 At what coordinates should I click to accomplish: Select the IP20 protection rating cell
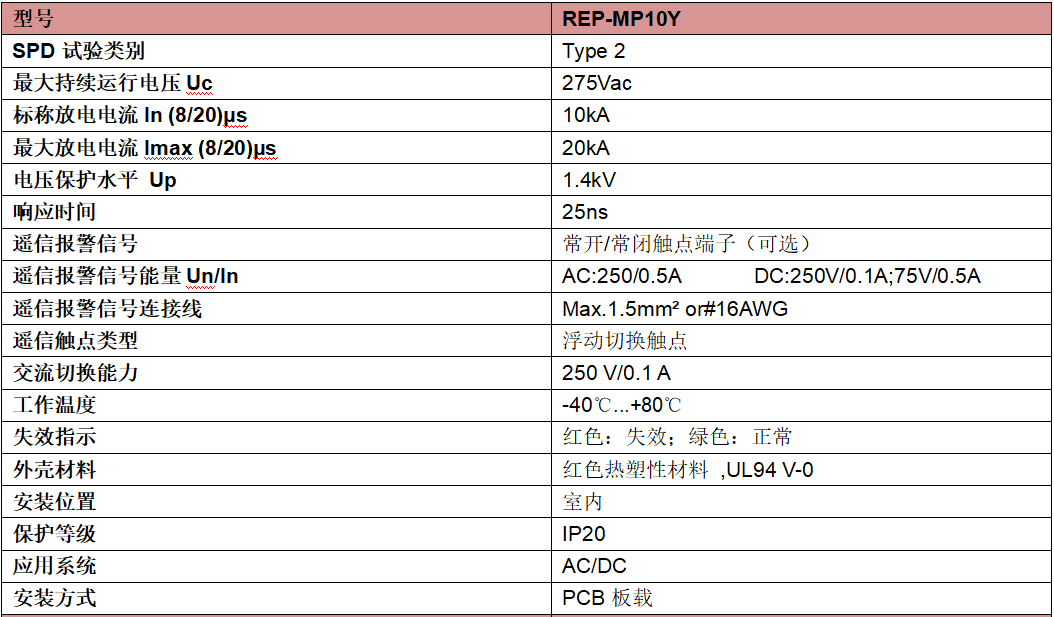pos(584,534)
